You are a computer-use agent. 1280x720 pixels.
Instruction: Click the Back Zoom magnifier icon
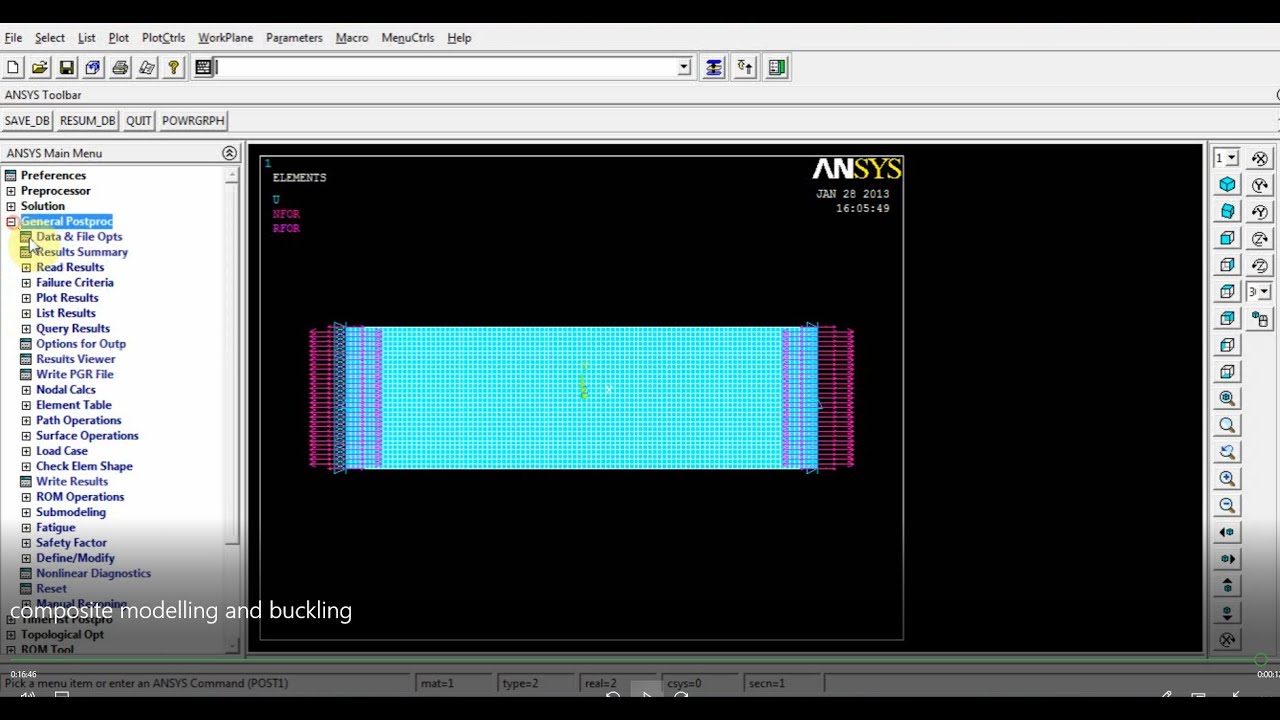coord(1227,452)
